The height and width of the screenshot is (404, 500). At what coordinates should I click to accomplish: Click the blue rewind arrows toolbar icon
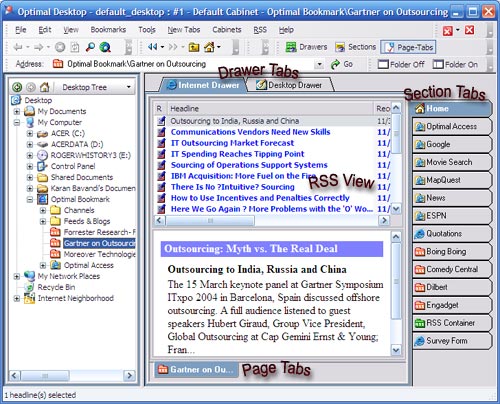point(152,47)
